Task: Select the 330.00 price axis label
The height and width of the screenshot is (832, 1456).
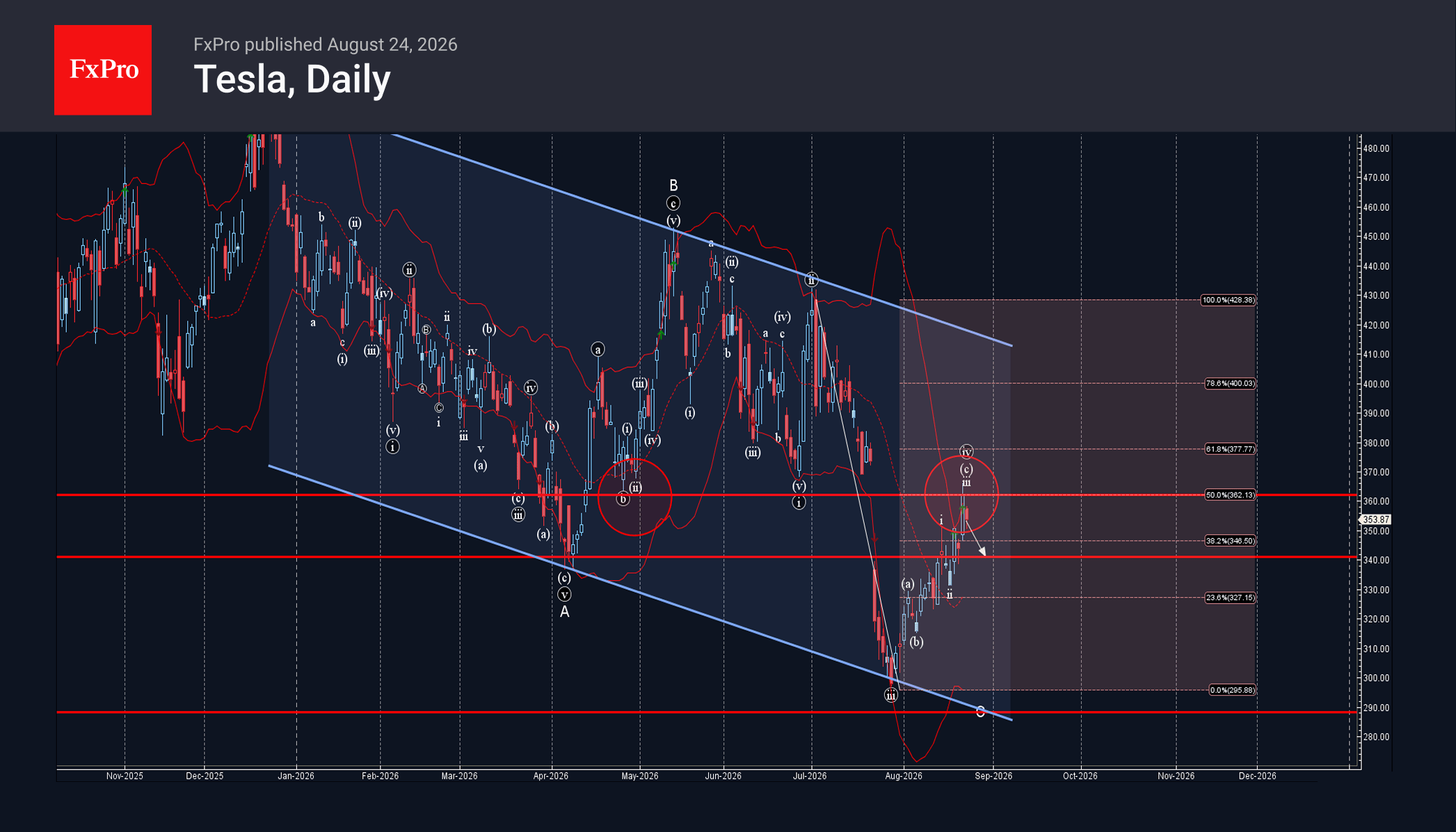Action: click(1376, 591)
